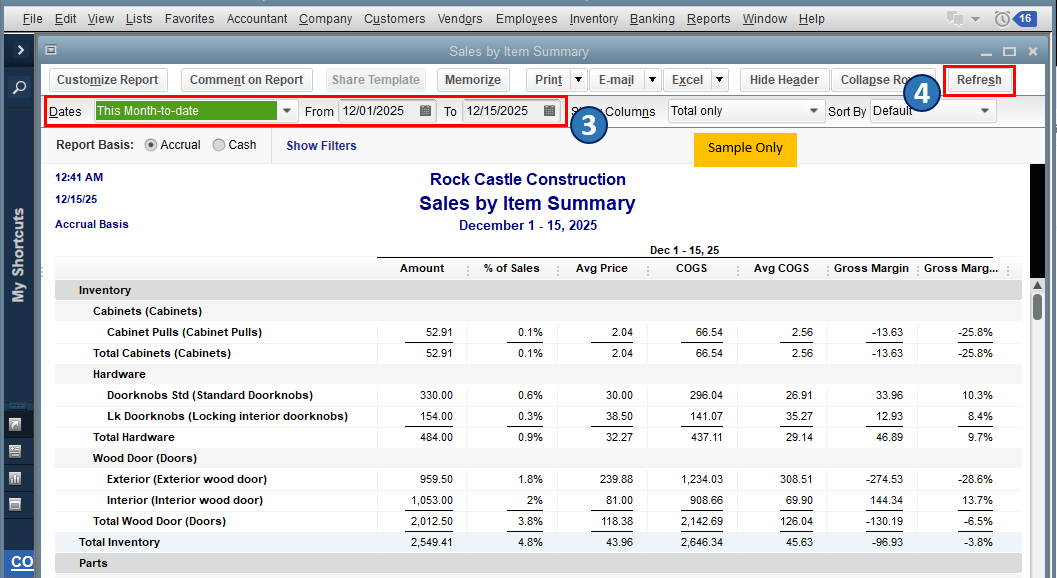Refresh the report
1057x578 pixels.
point(979,80)
